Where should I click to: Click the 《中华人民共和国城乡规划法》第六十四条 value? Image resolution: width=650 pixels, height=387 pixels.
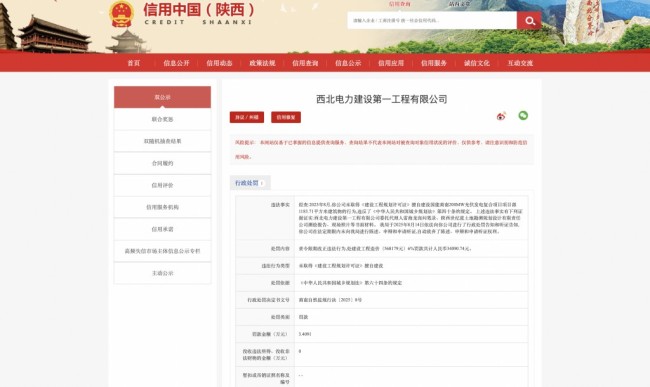(350, 283)
